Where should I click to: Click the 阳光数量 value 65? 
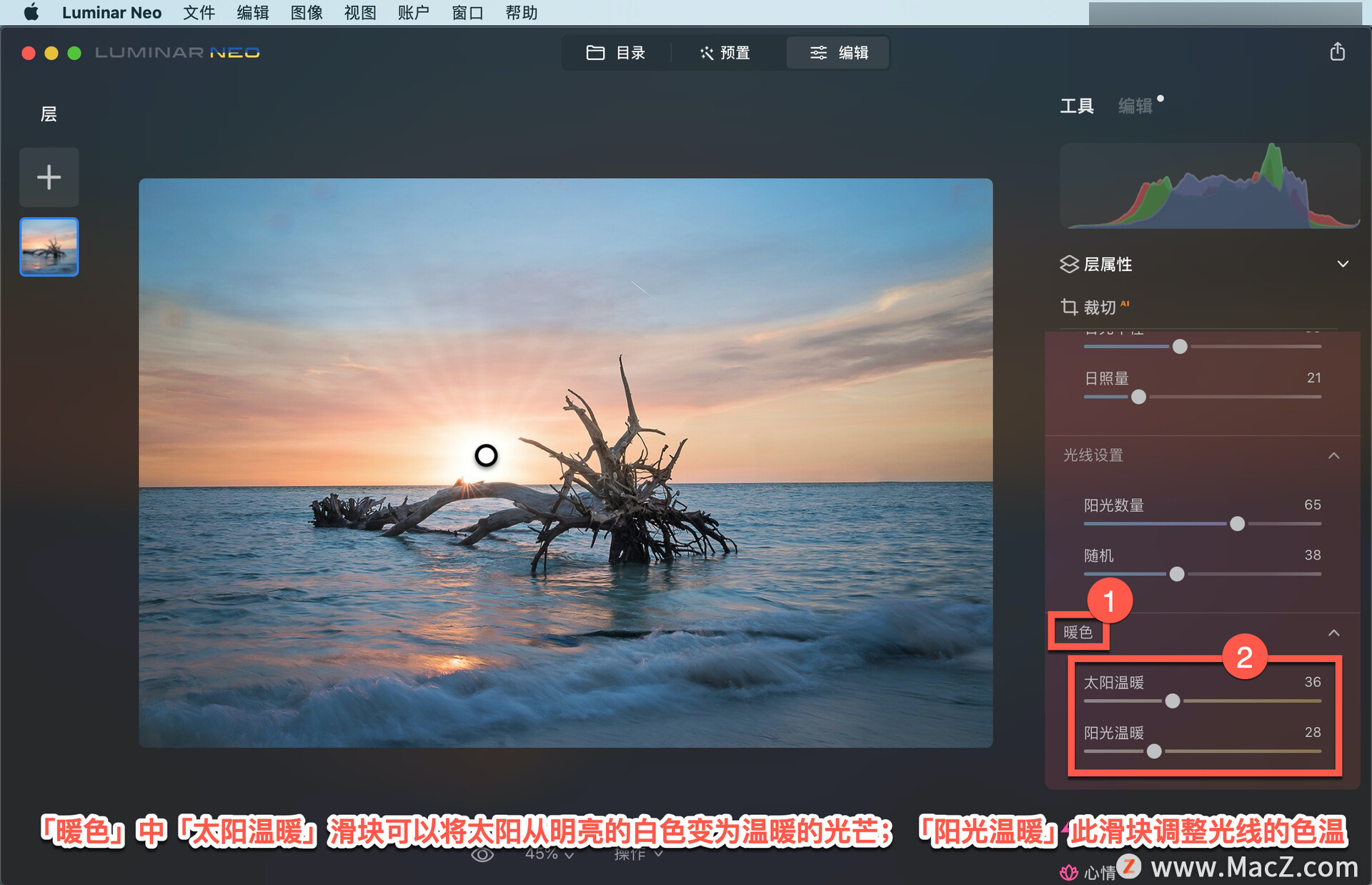(x=1312, y=505)
